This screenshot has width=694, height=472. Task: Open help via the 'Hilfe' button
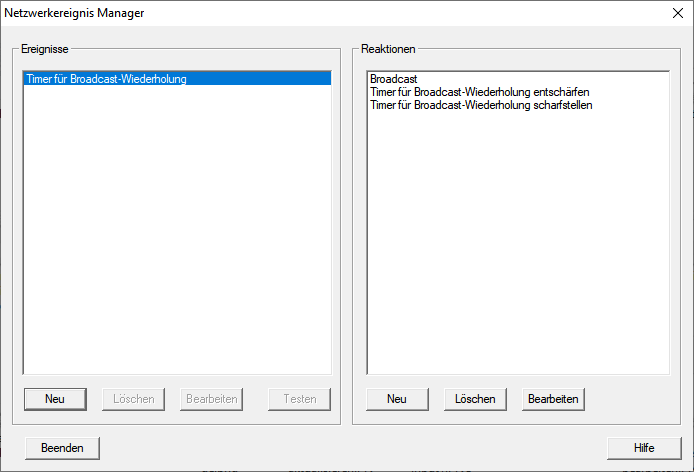point(644,448)
